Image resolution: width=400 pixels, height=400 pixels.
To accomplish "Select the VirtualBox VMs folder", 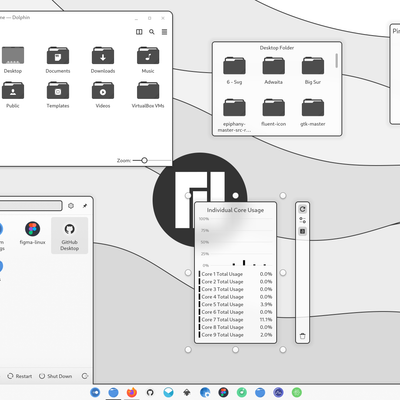I will click(148, 95).
